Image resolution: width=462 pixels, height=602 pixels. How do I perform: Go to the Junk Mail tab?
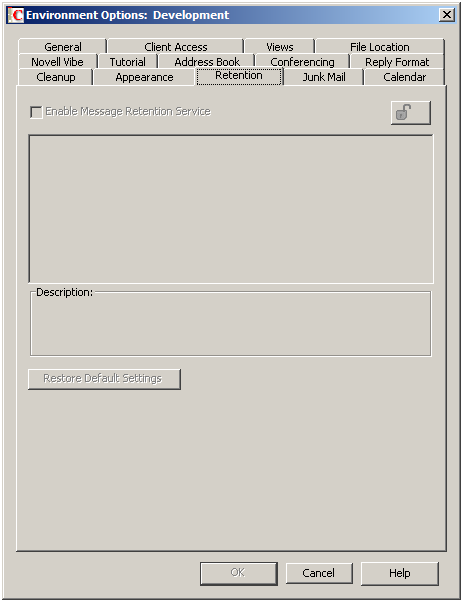324,77
